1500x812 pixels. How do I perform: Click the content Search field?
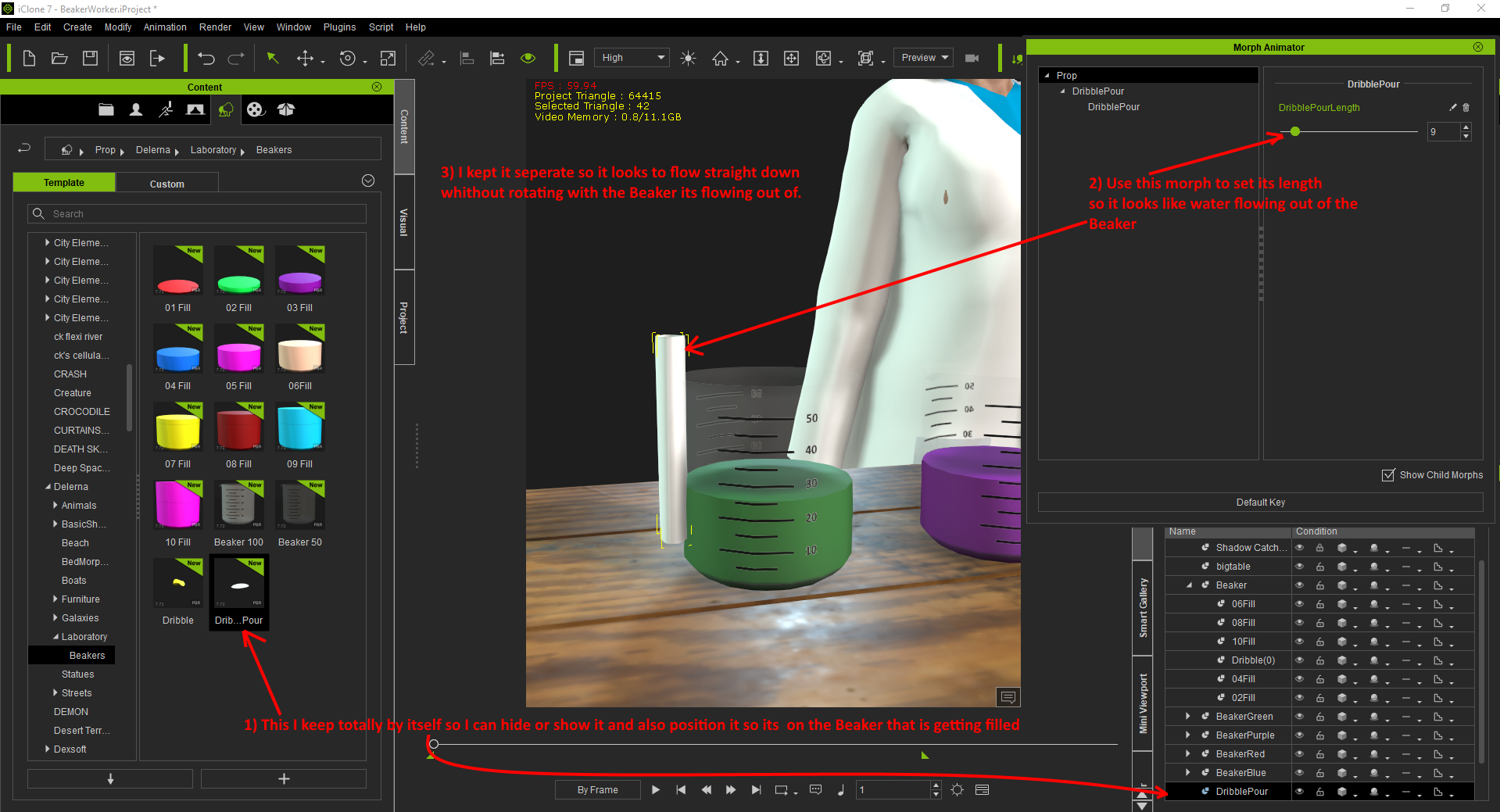click(x=197, y=213)
